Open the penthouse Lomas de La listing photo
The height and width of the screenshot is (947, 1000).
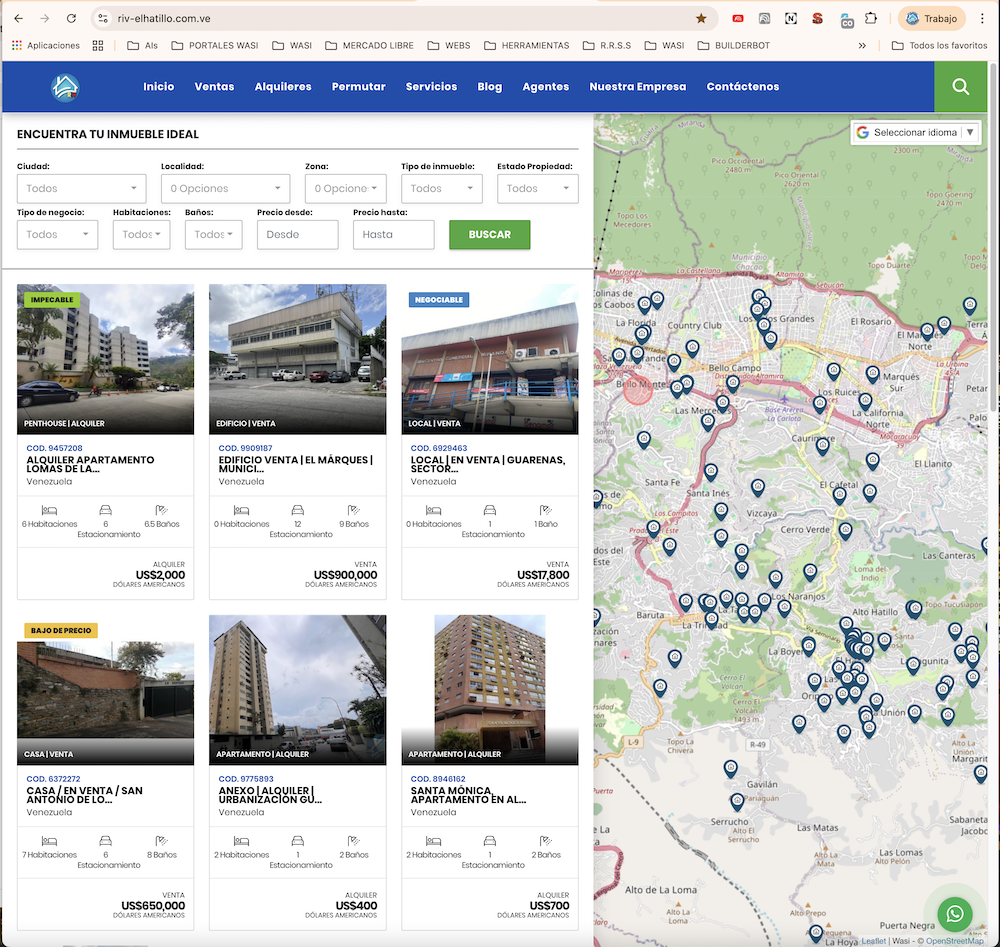coord(105,358)
